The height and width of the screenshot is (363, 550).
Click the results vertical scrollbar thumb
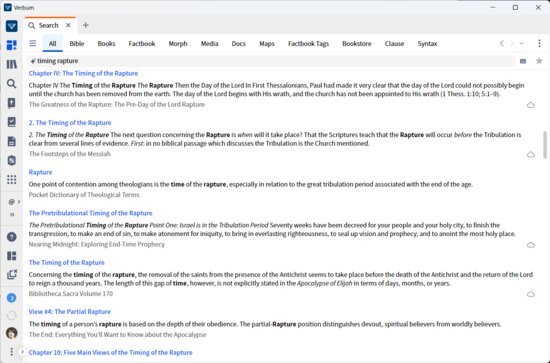tap(545, 144)
